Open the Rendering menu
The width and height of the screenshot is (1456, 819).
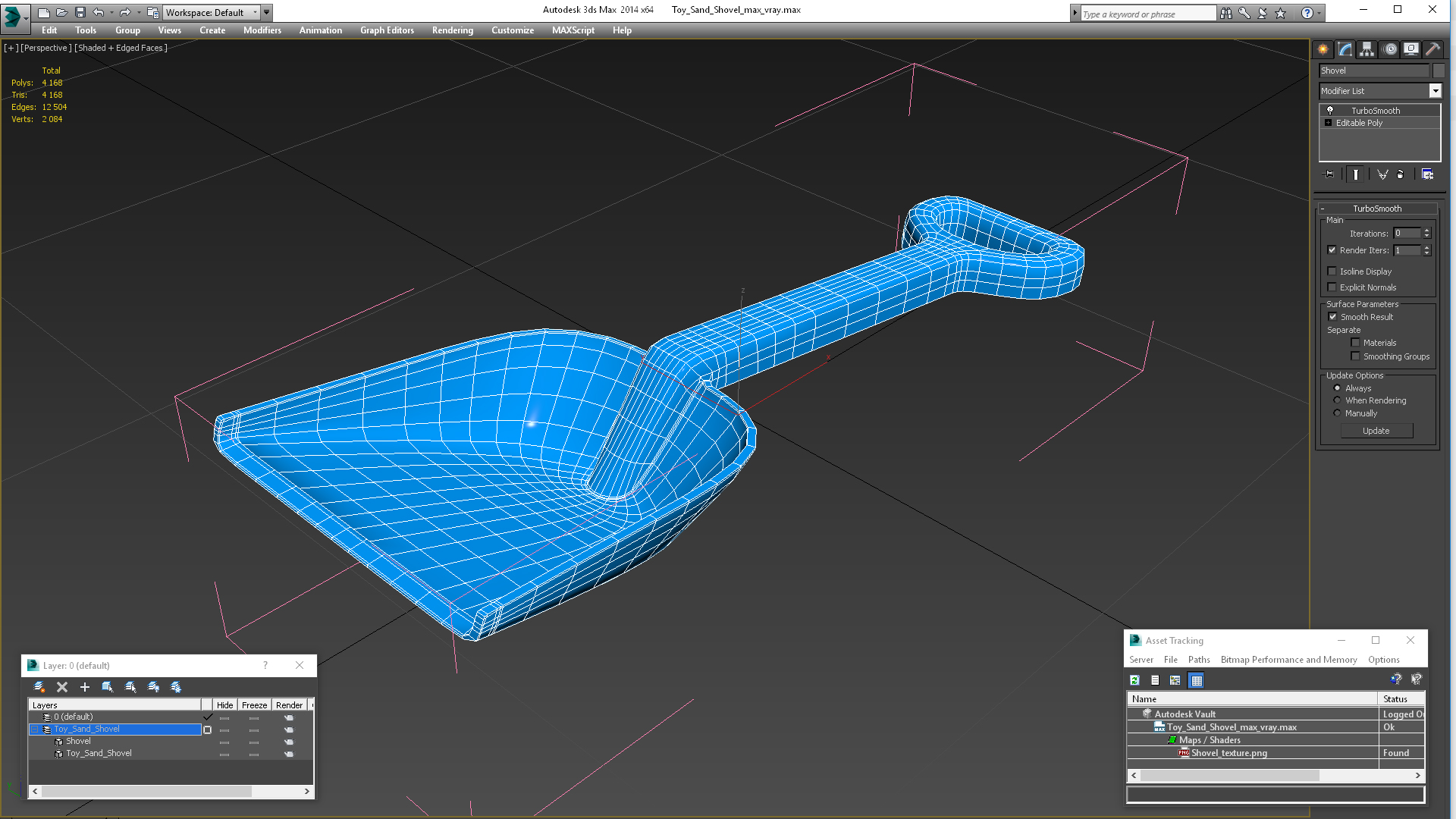coord(452,30)
